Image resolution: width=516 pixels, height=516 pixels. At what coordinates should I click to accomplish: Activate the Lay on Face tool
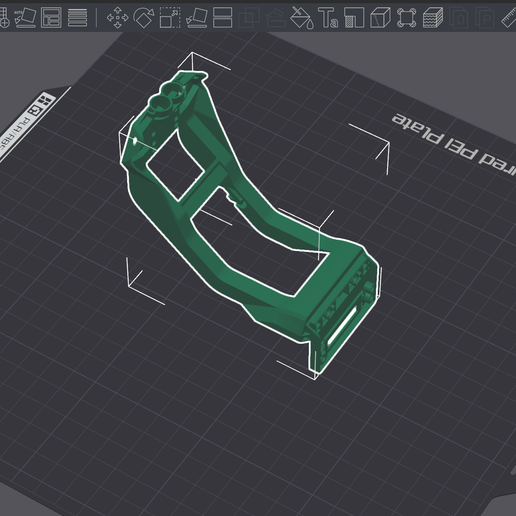(196, 17)
